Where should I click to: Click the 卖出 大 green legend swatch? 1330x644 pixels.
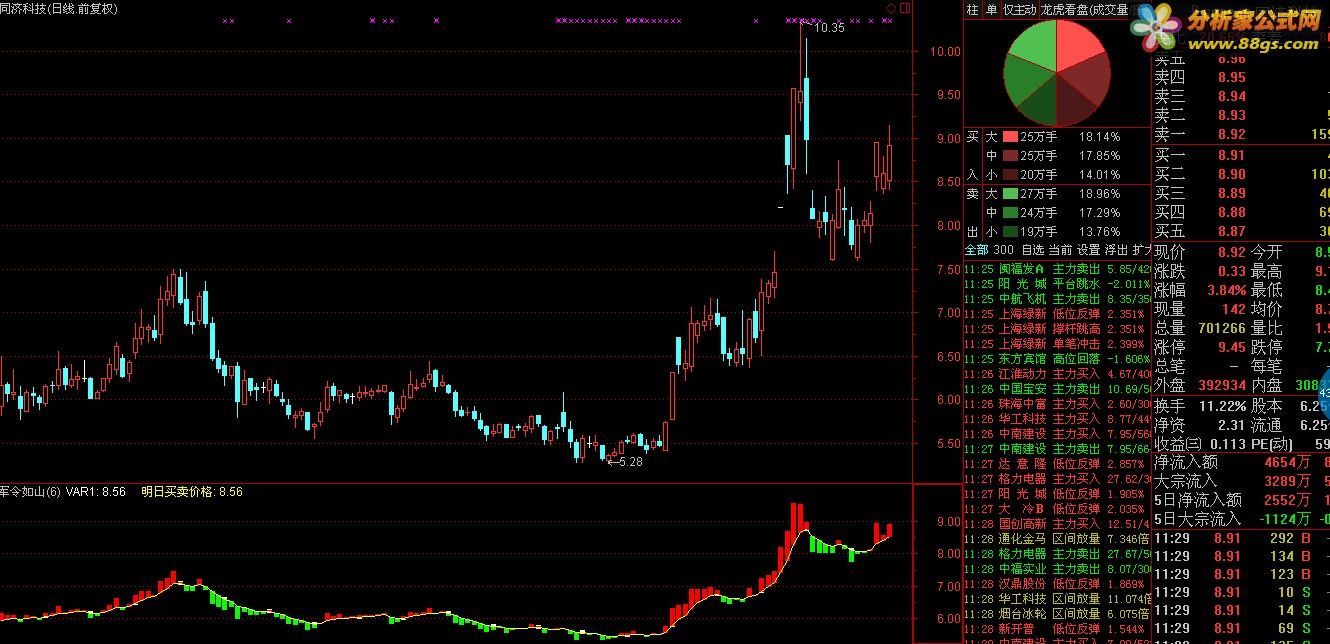(x=1010, y=193)
